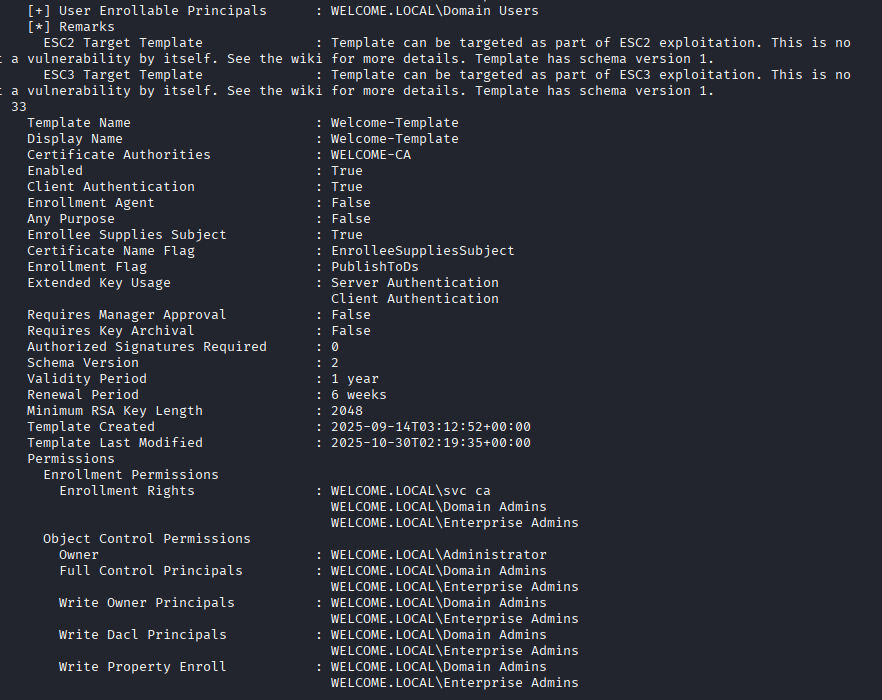882x700 pixels.
Task: Click the template index number 33
Action: [x=18, y=107]
